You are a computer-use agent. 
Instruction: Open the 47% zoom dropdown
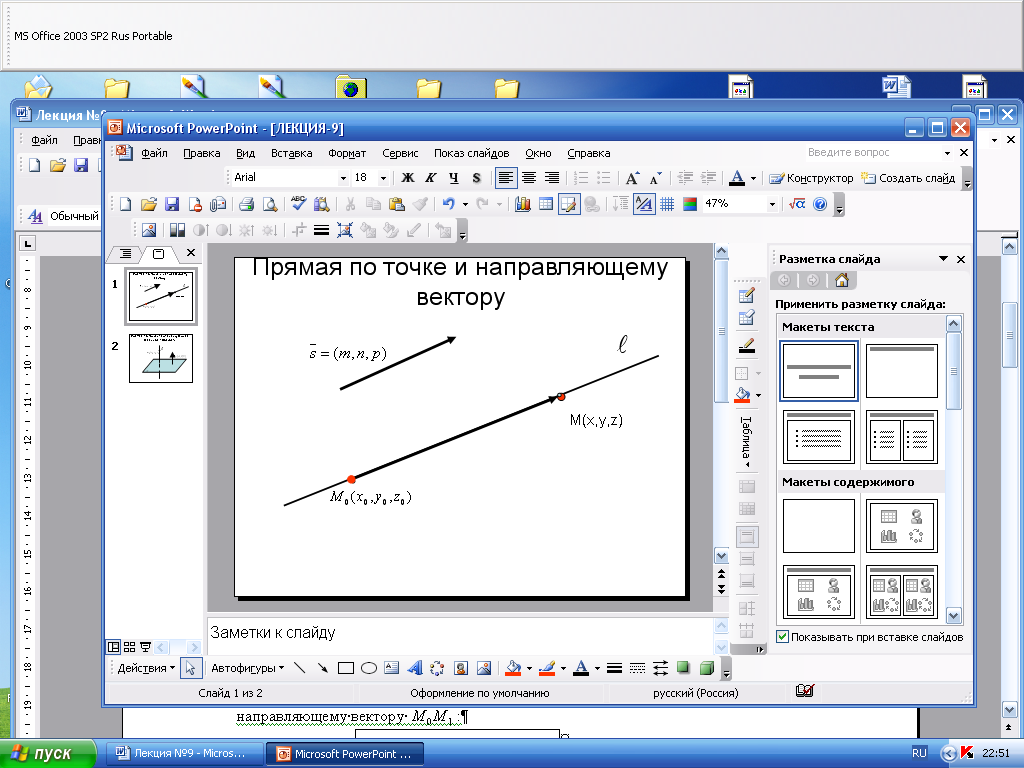click(x=772, y=204)
